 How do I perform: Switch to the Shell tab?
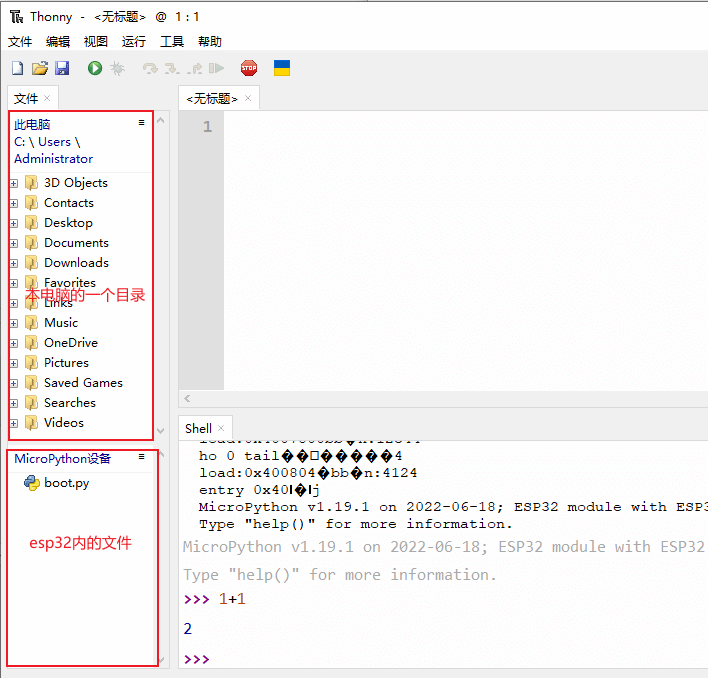pos(198,428)
